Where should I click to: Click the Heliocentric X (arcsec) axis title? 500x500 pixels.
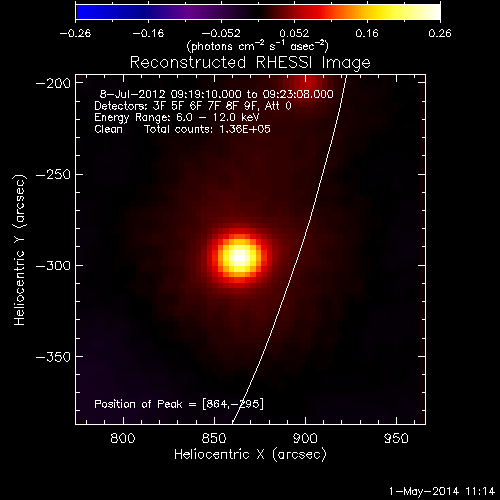click(250, 455)
